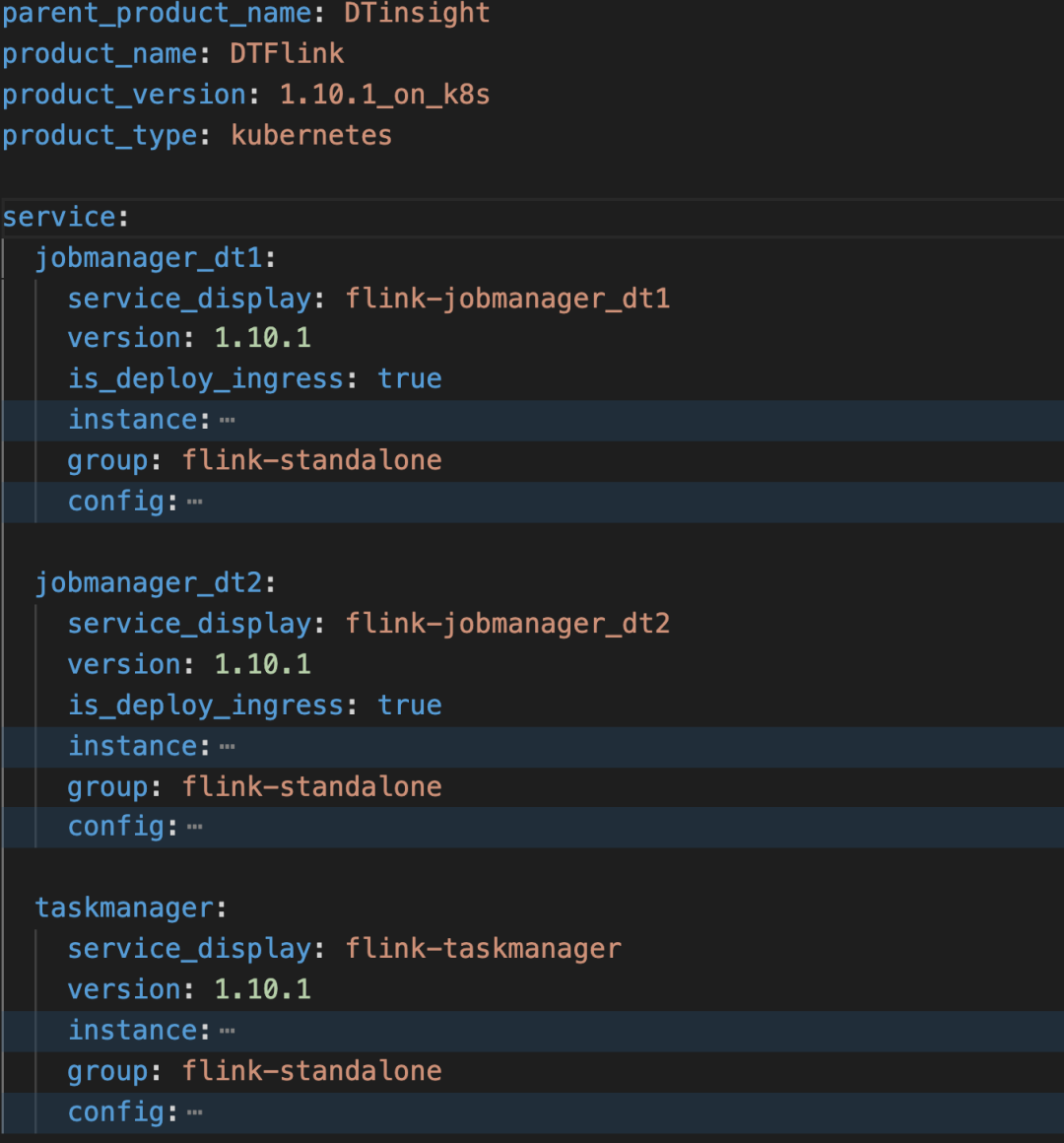Place cursor on the DTinsight value

[417, 14]
